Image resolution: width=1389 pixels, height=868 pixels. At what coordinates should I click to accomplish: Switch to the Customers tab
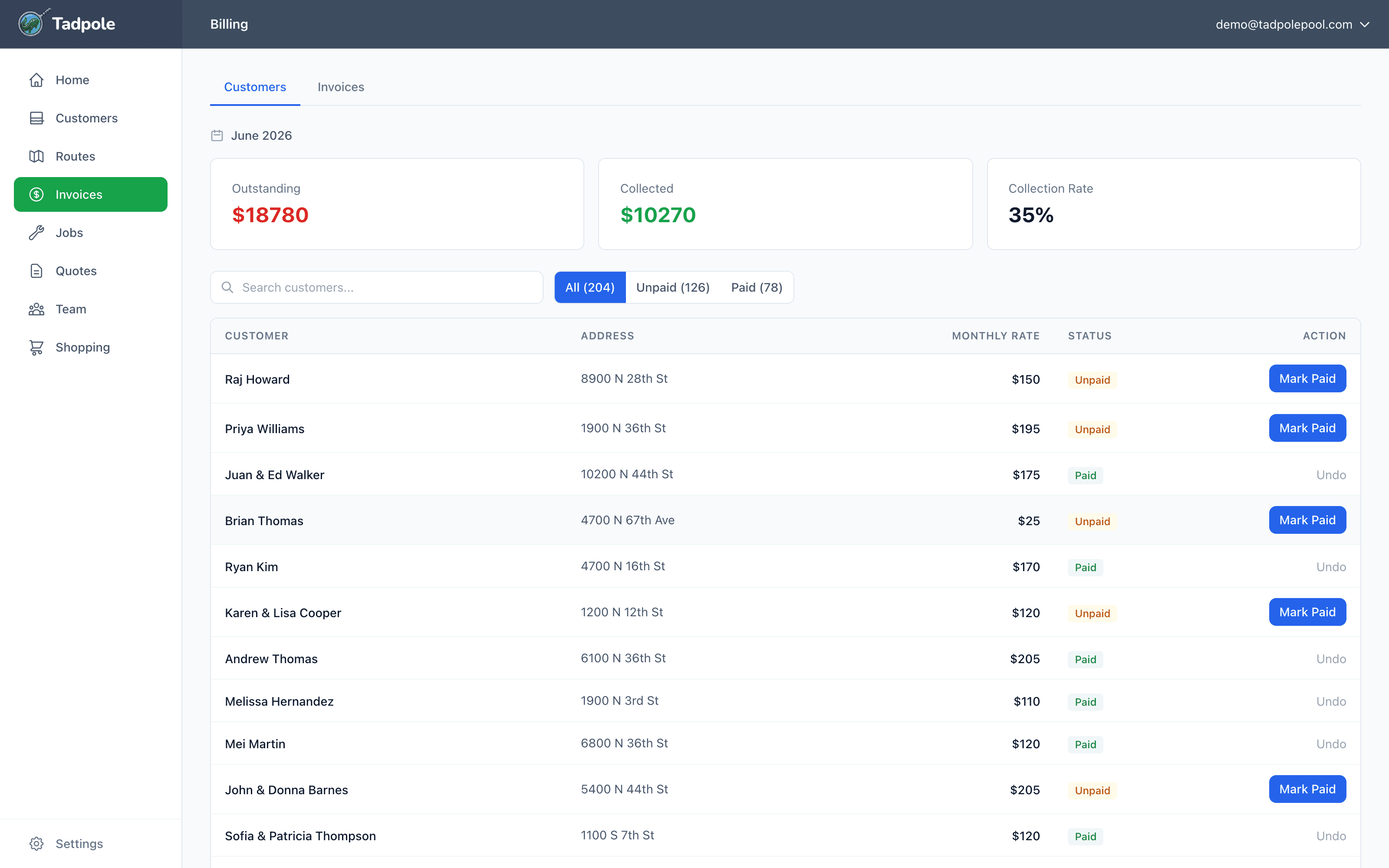(255, 87)
